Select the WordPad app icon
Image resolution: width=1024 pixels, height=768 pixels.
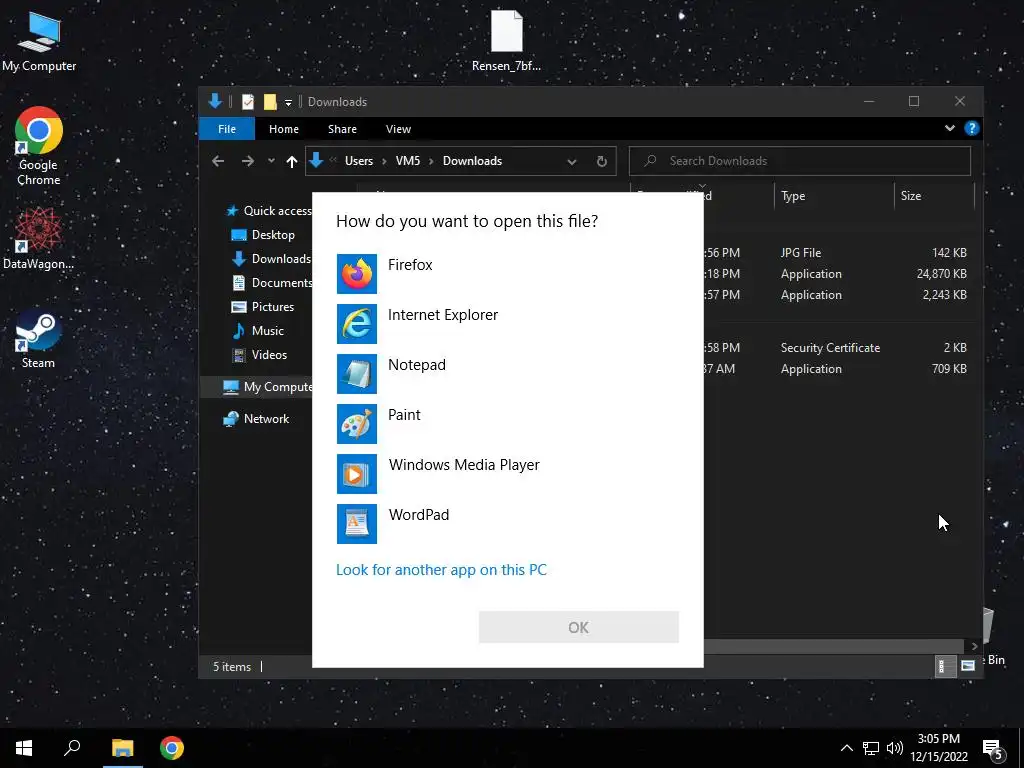tap(357, 524)
